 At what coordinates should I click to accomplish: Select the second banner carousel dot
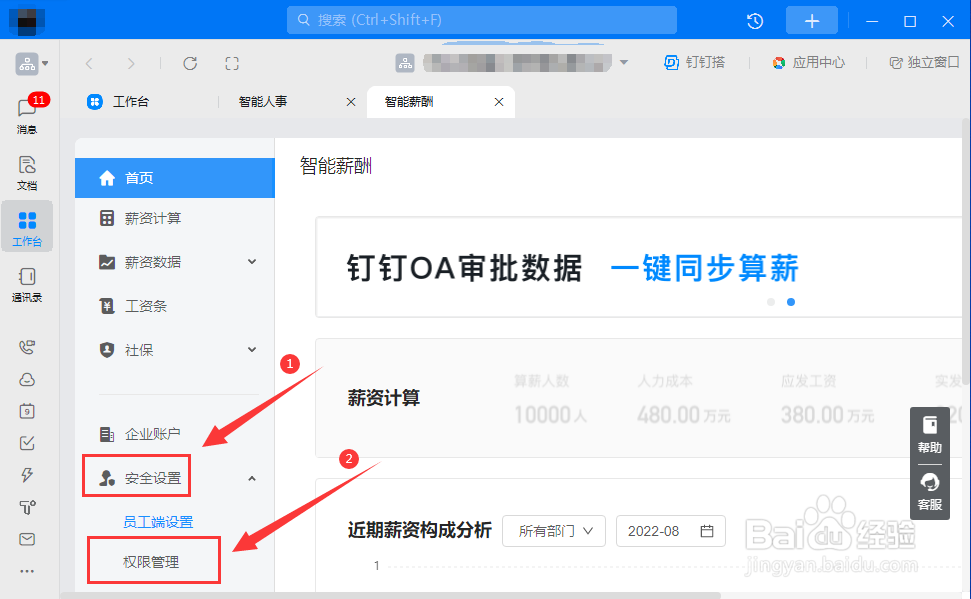pyautogui.click(x=791, y=302)
